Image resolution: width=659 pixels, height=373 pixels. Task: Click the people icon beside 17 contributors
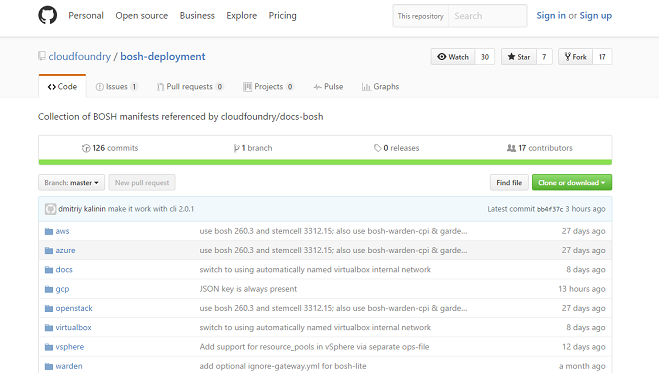pyautogui.click(x=511, y=148)
